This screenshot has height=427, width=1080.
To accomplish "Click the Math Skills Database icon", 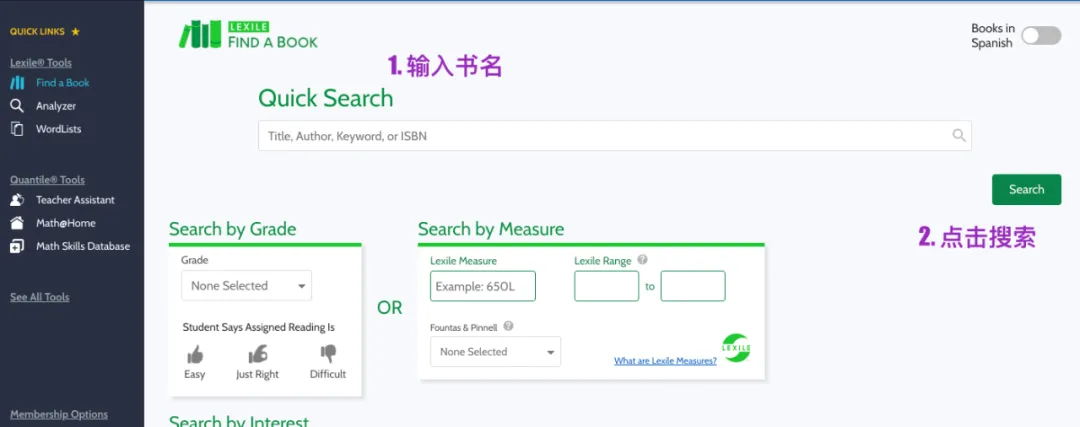I will [17, 246].
